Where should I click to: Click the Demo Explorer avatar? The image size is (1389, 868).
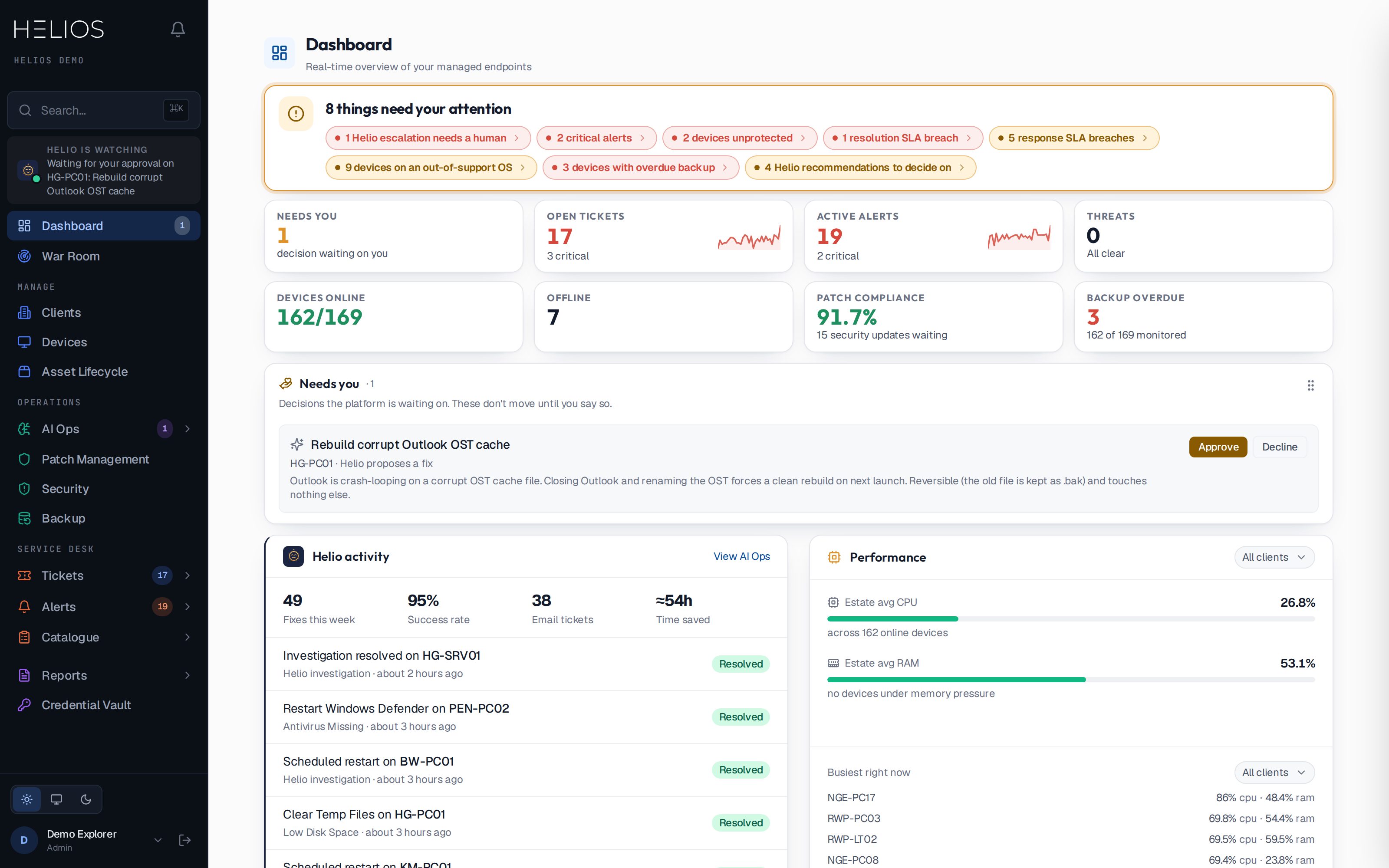coord(24,840)
